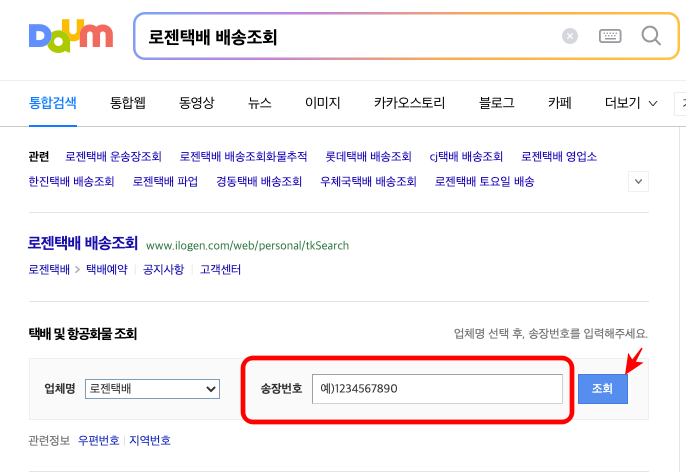Clear the search box with the X icon
The width and height of the screenshot is (686, 472).
pyautogui.click(x=570, y=36)
